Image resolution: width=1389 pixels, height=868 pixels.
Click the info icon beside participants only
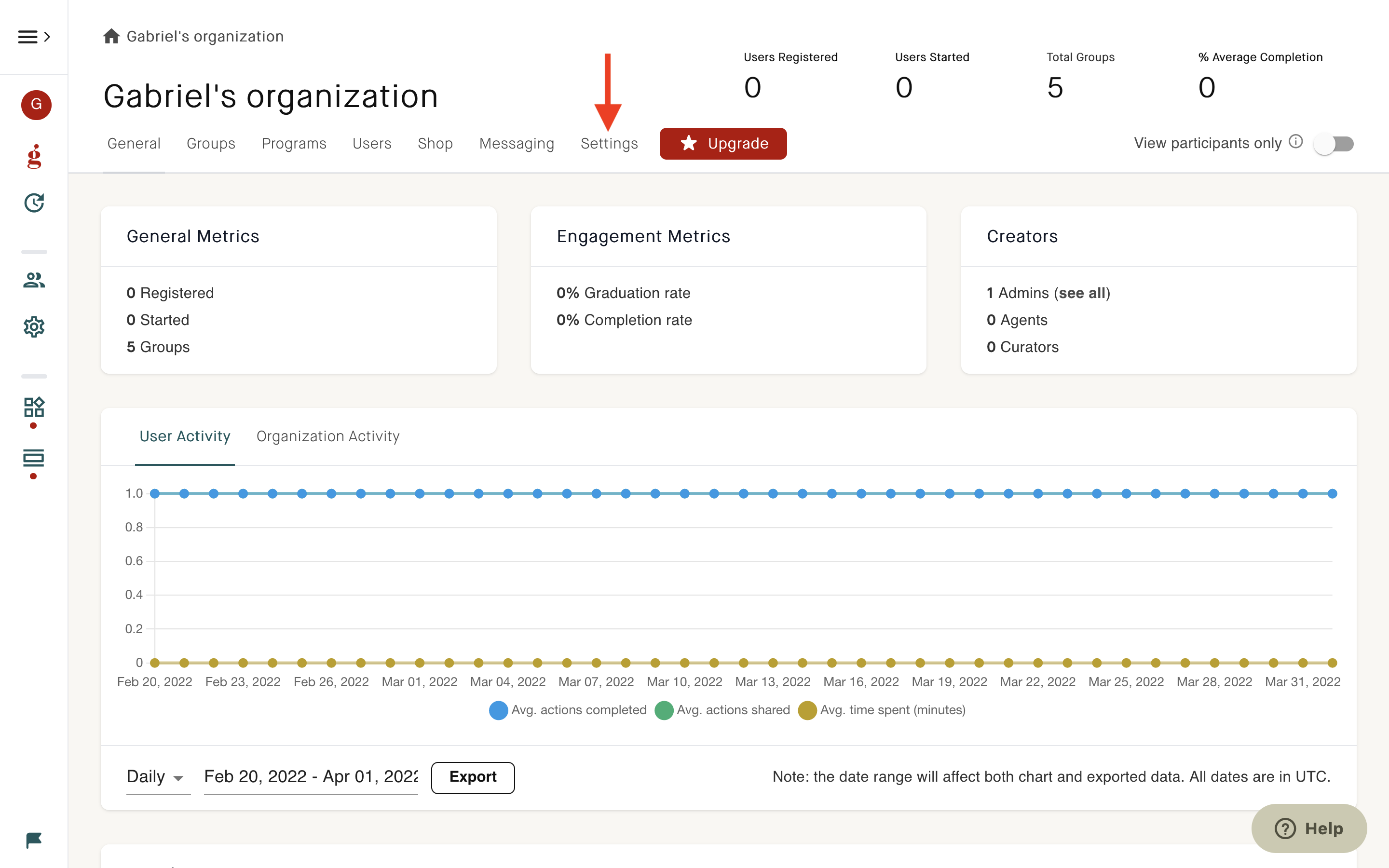point(1295,141)
